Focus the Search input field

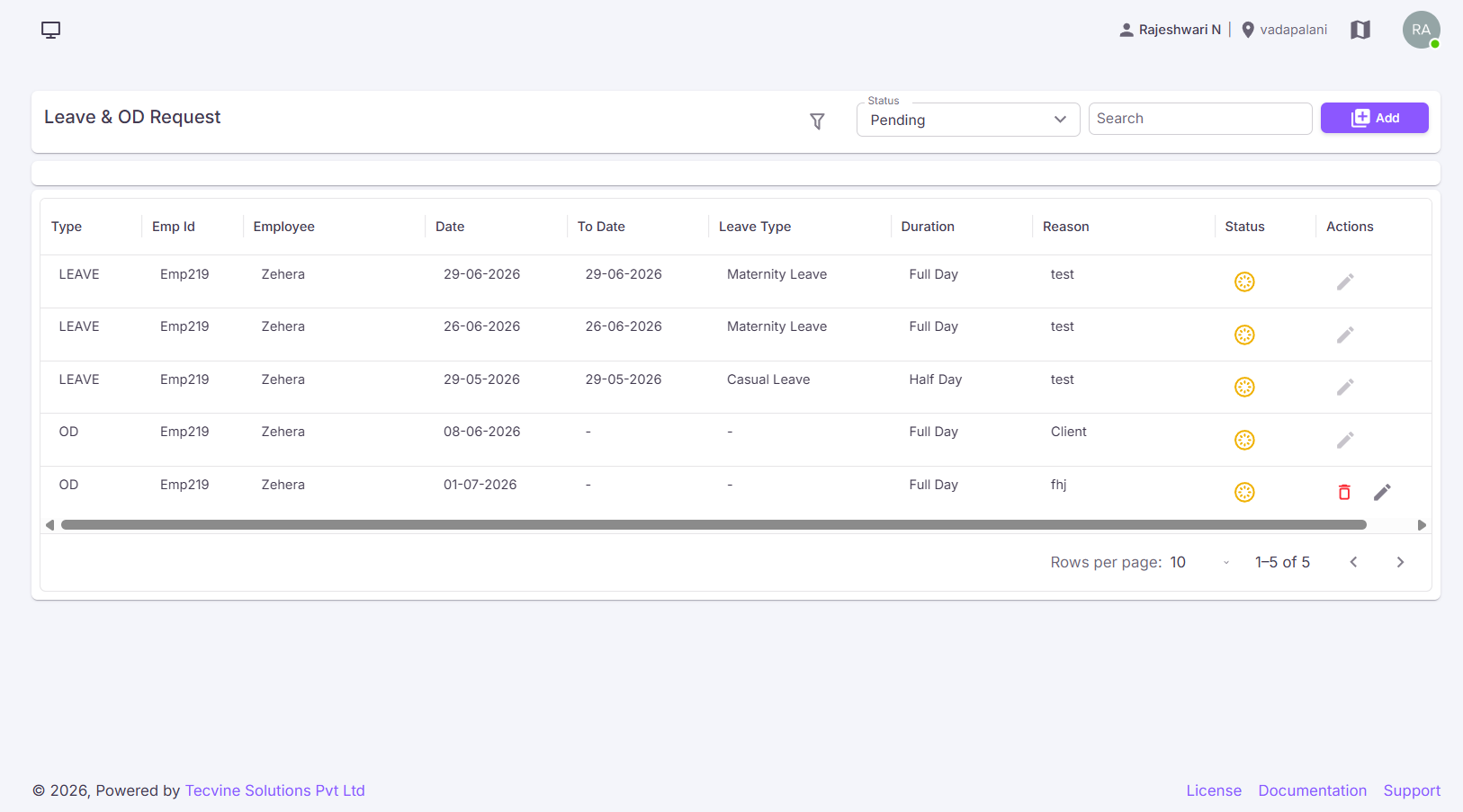point(1199,119)
